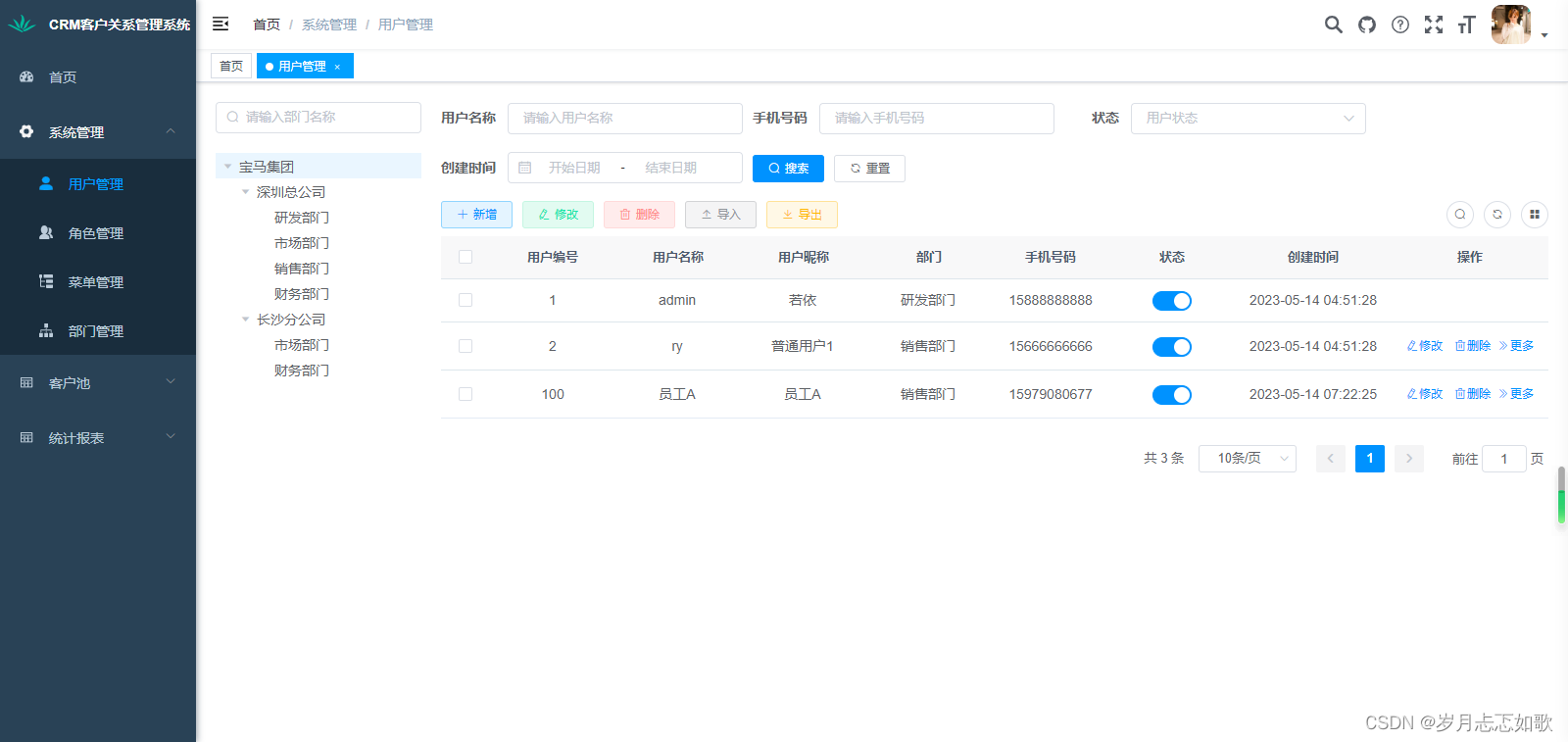Click 首页 in the breadcrumb
The height and width of the screenshot is (742, 1568).
coord(267,25)
